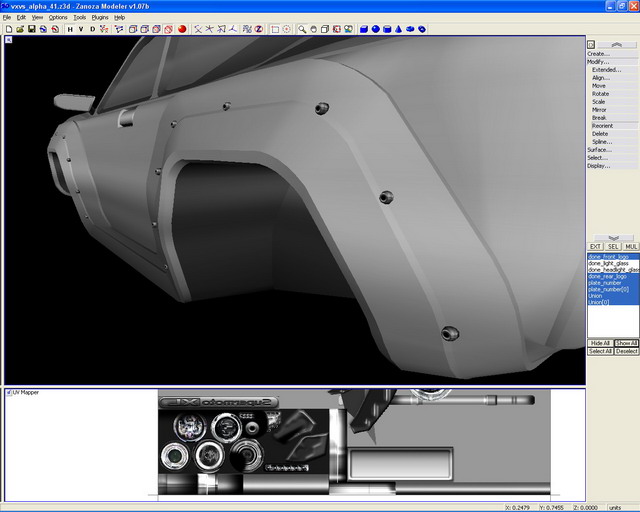The image size is (640, 512).
Task: Expand the Display... command group
Action: click(612, 166)
